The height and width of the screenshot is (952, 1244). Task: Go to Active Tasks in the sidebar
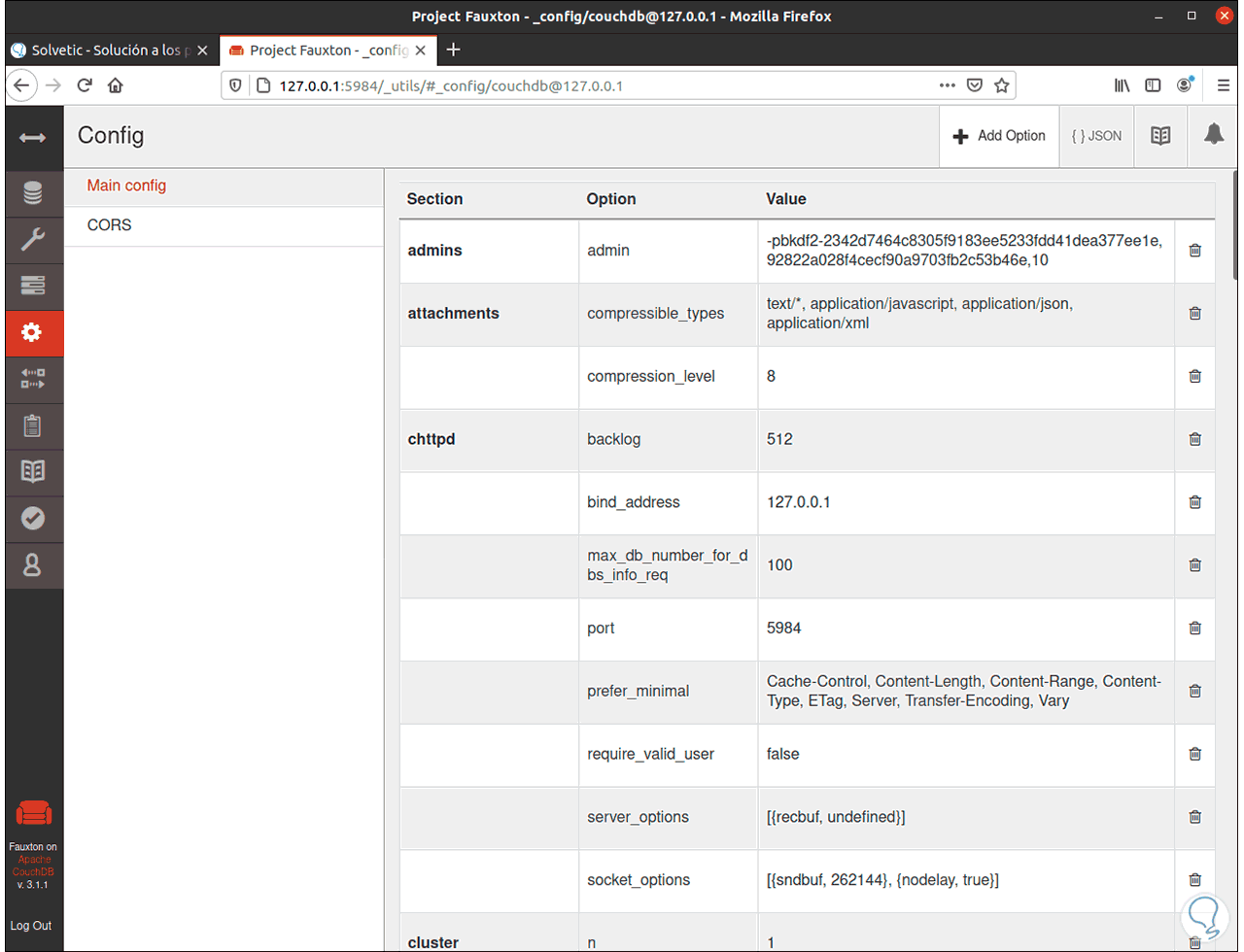tap(33, 286)
